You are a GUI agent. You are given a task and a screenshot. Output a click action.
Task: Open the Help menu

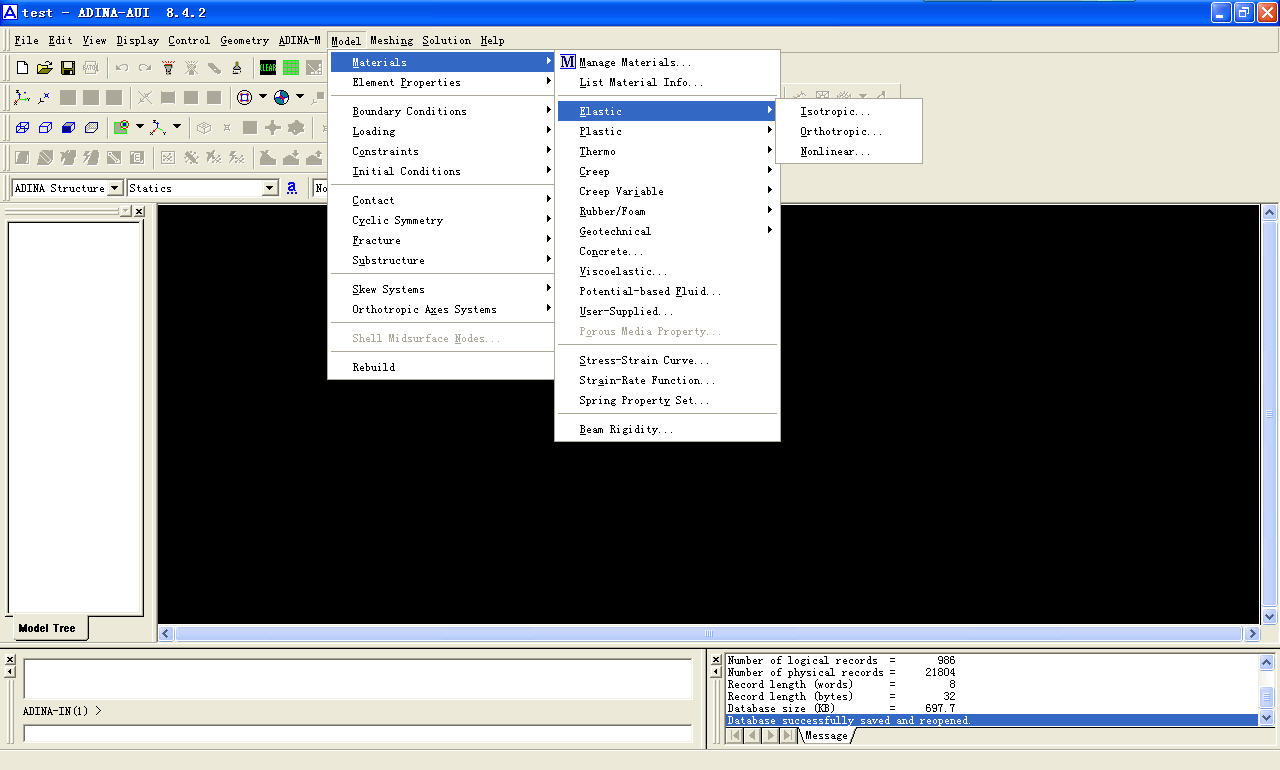[x=492, y=41]
